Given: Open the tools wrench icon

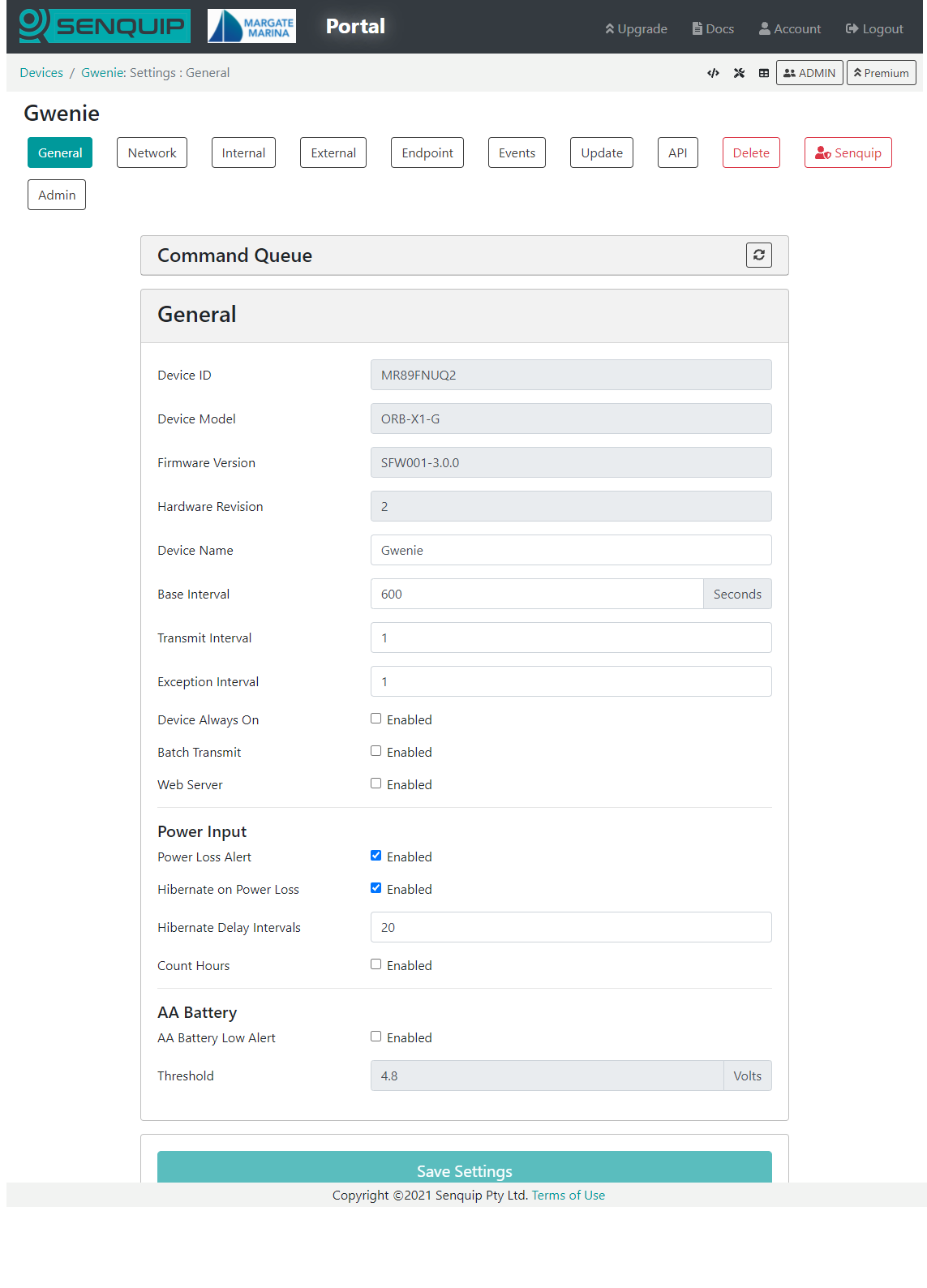Looking at the screenshot, I should pos(739,73).
